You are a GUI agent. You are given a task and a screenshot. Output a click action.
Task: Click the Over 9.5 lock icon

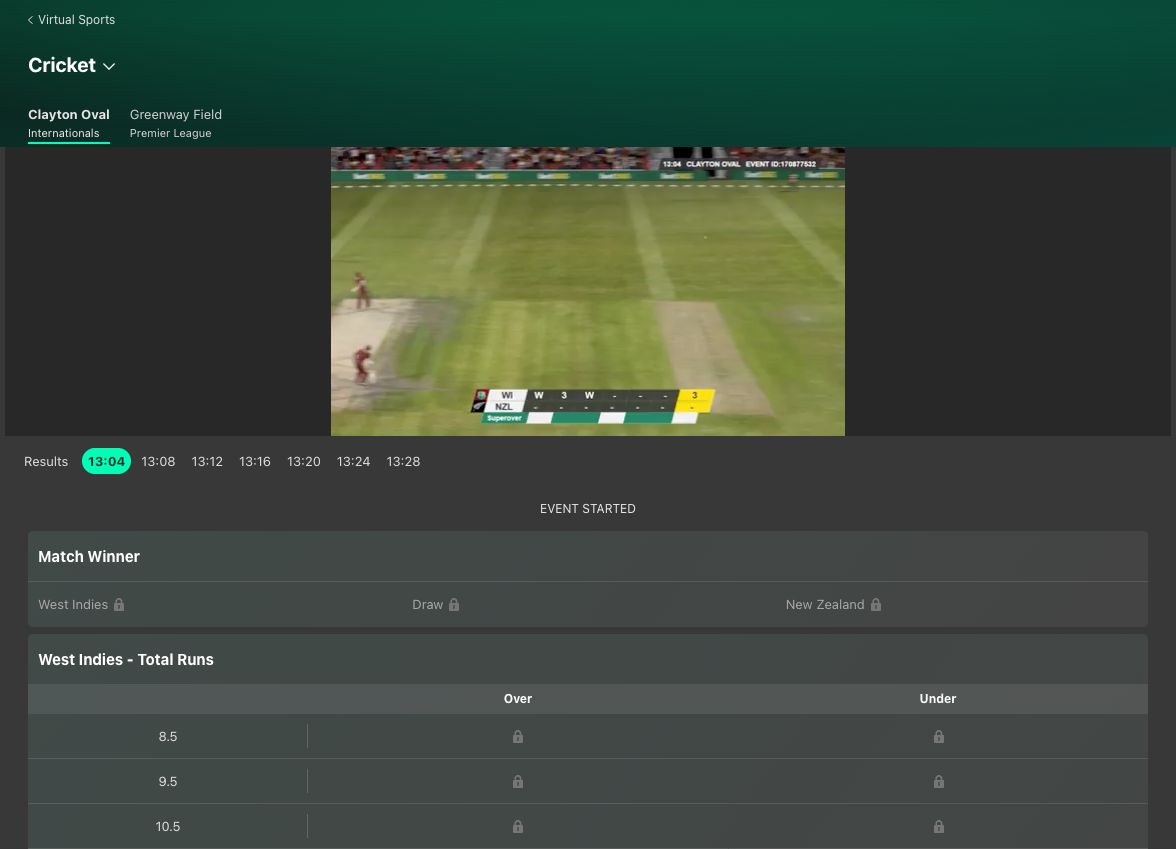[517, 781]
